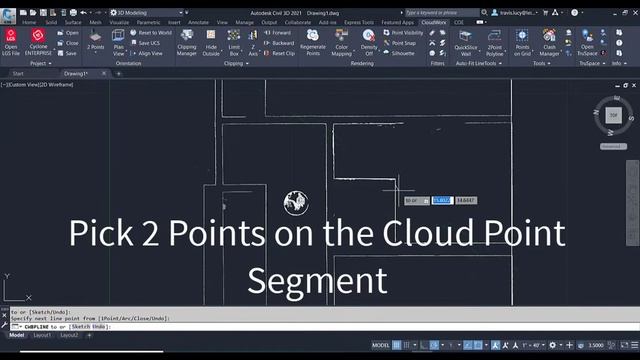Select the Z Axis clipping tool
The width and height of the screenshot is (640, 360).
pos(253,42)
